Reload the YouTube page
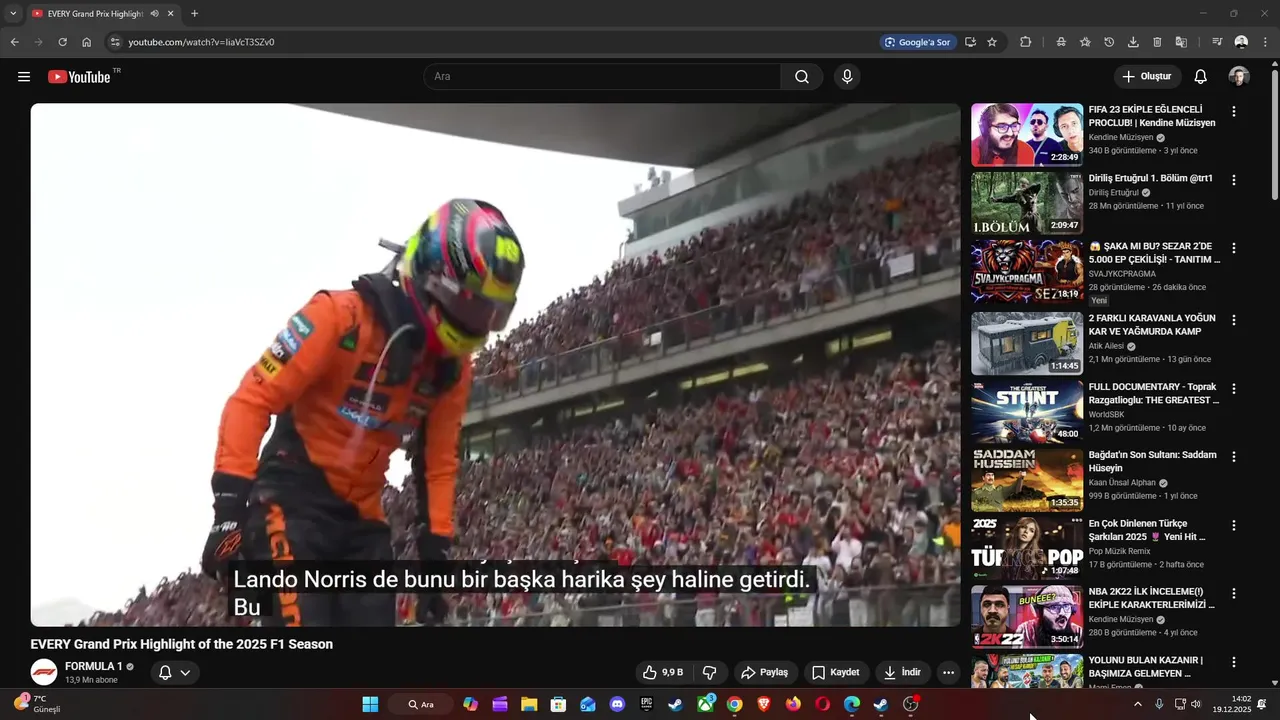Viewport: 1280px width, 720px height. click(x=62, y=42)
